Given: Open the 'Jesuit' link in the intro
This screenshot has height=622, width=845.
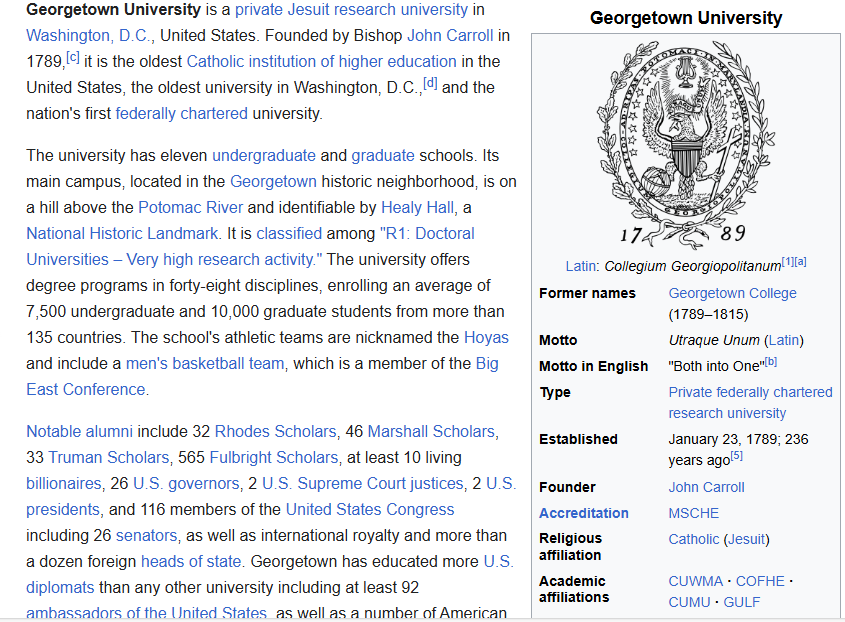Looking at the screenshot, I should point(310,10).
